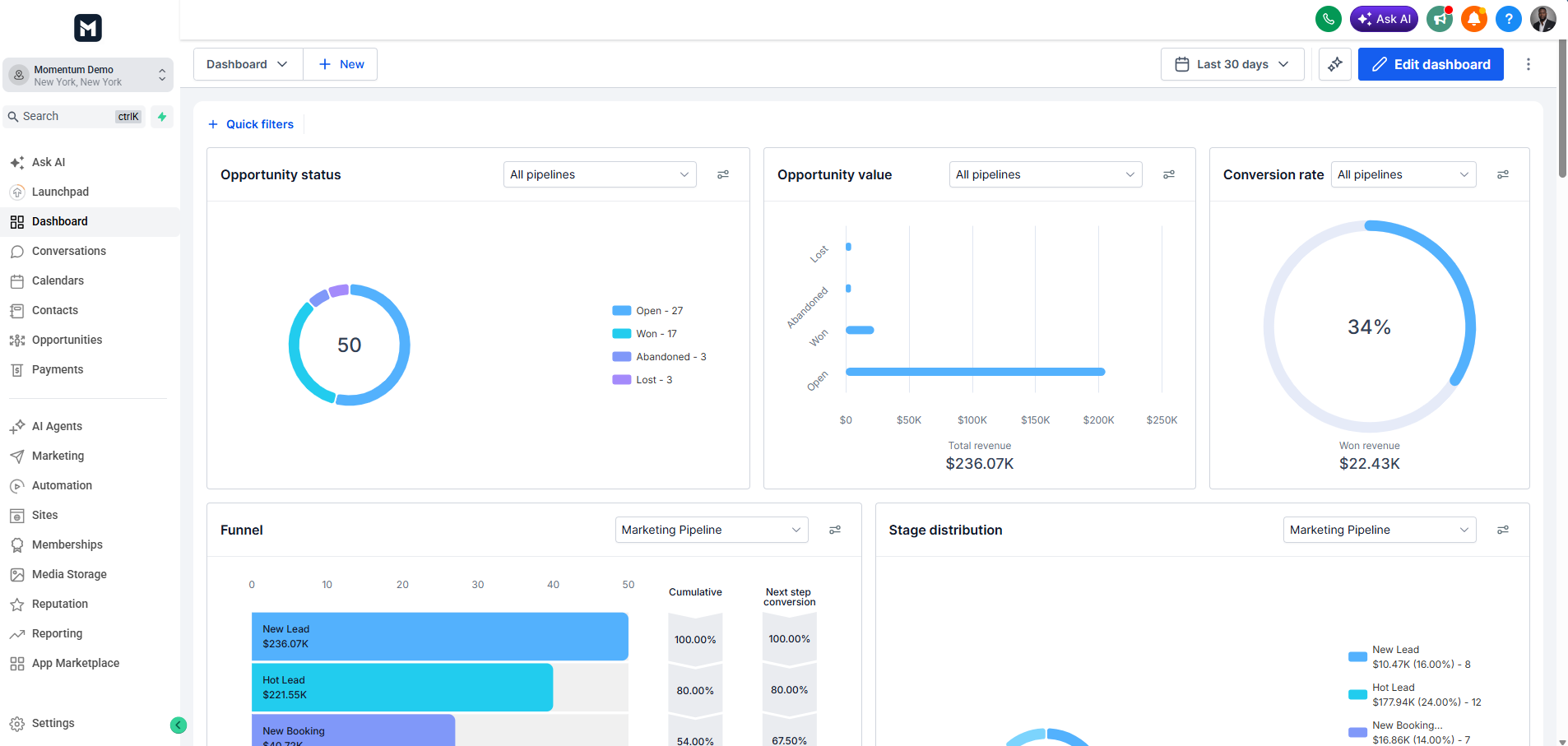Toggle Open legend item in Opportunity status
This screenshot has height=746, width=1568.
pyautogui.click(x=647, y=311)
